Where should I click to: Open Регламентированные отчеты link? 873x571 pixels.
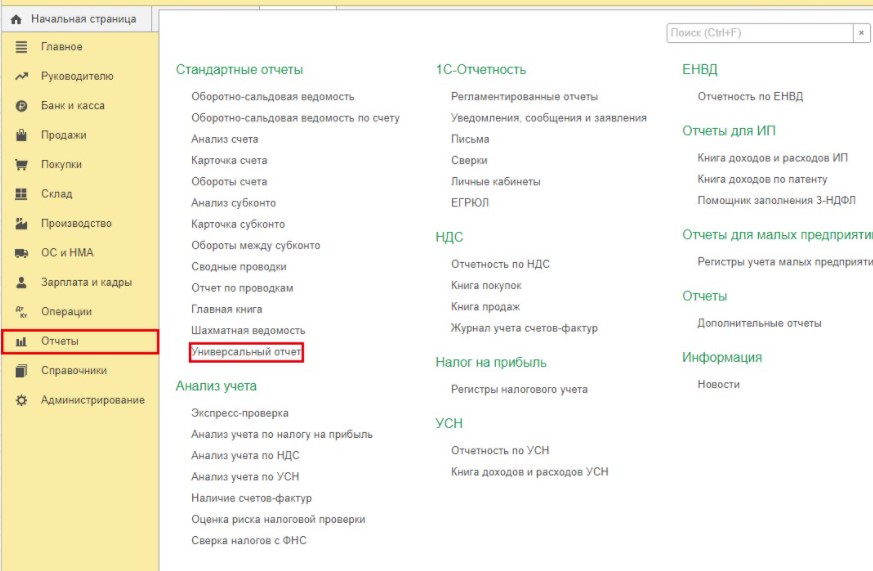coord(524,97)
